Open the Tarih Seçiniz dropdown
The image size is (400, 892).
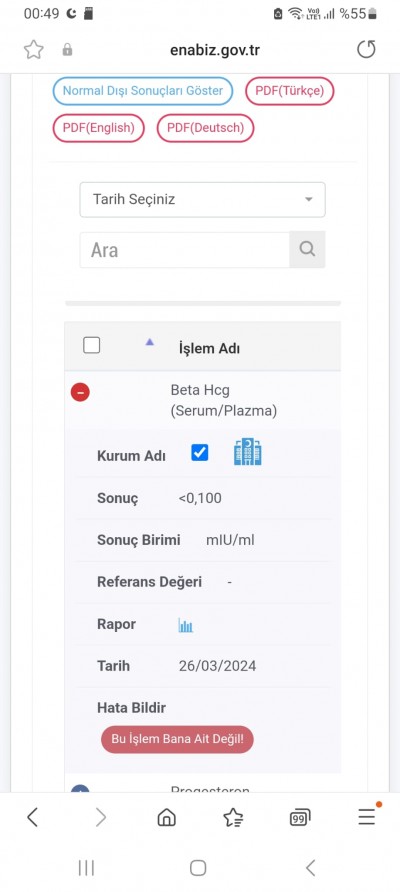[x=203, y=200]
